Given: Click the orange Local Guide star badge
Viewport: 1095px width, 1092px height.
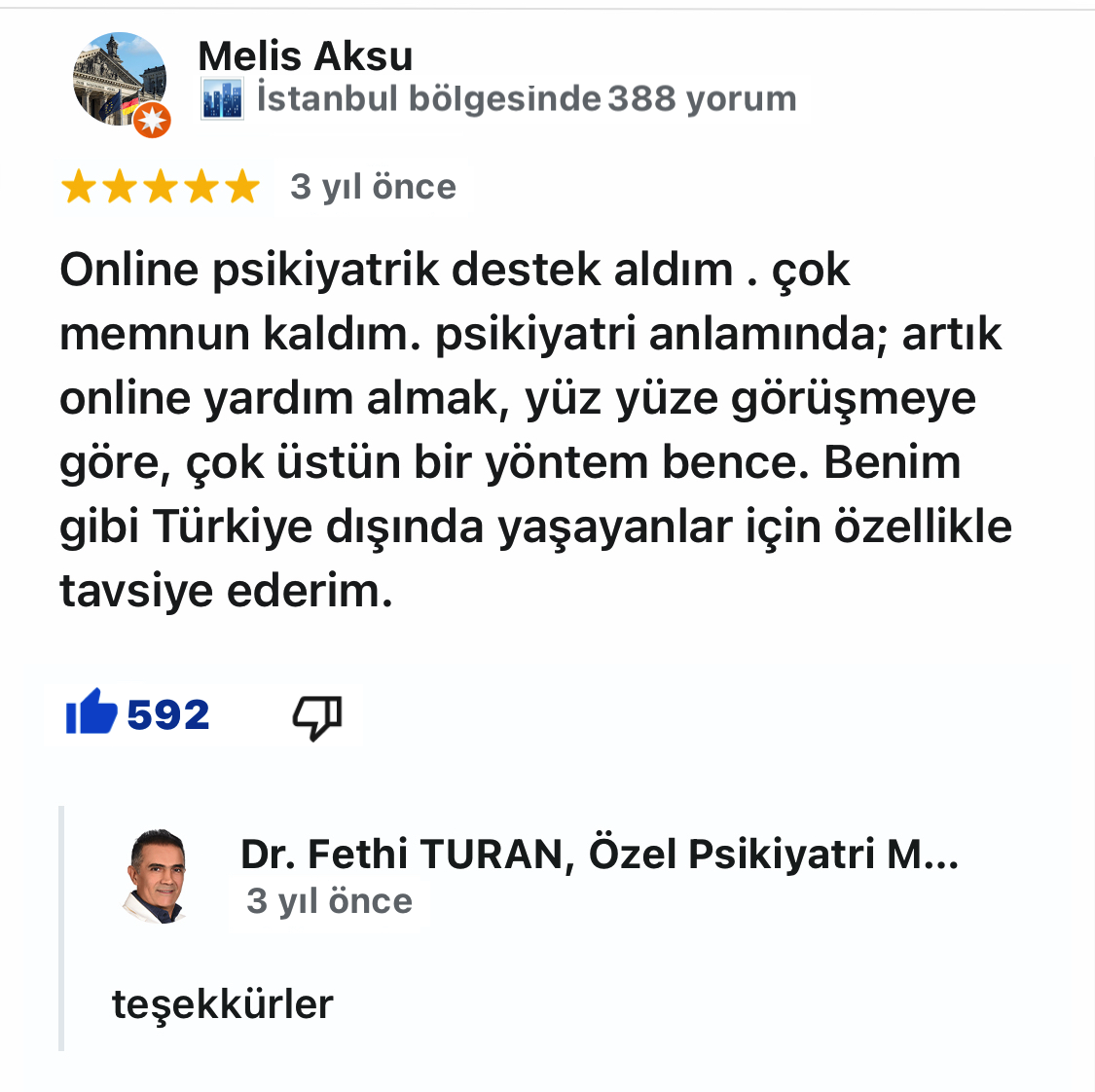Looking at the screenshot, I should [152, 120].
